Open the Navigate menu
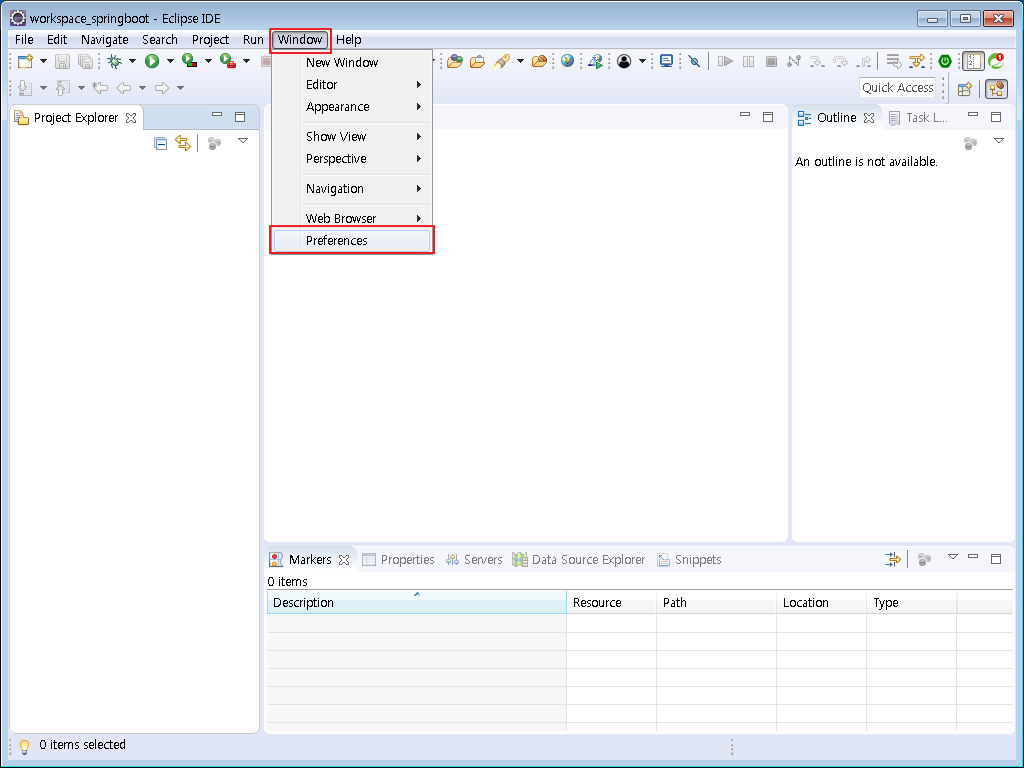The width and height of the screenshot is (1024, 768). click(x=104, y=40)
